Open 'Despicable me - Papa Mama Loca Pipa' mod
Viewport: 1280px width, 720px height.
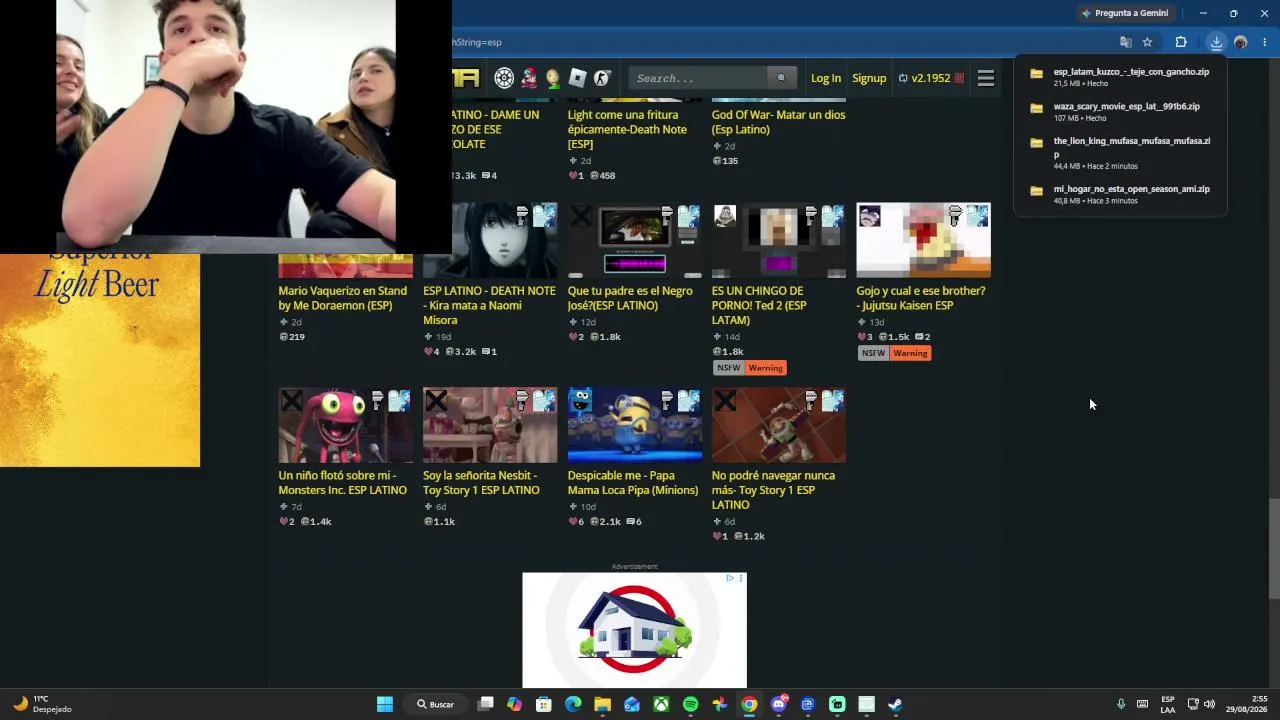(633, 482)
